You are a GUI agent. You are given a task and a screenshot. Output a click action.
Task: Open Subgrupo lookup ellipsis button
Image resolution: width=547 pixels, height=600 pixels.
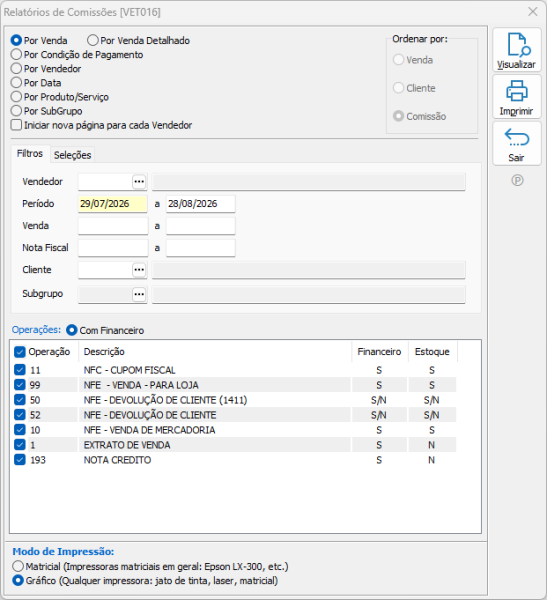pos(139,294)
